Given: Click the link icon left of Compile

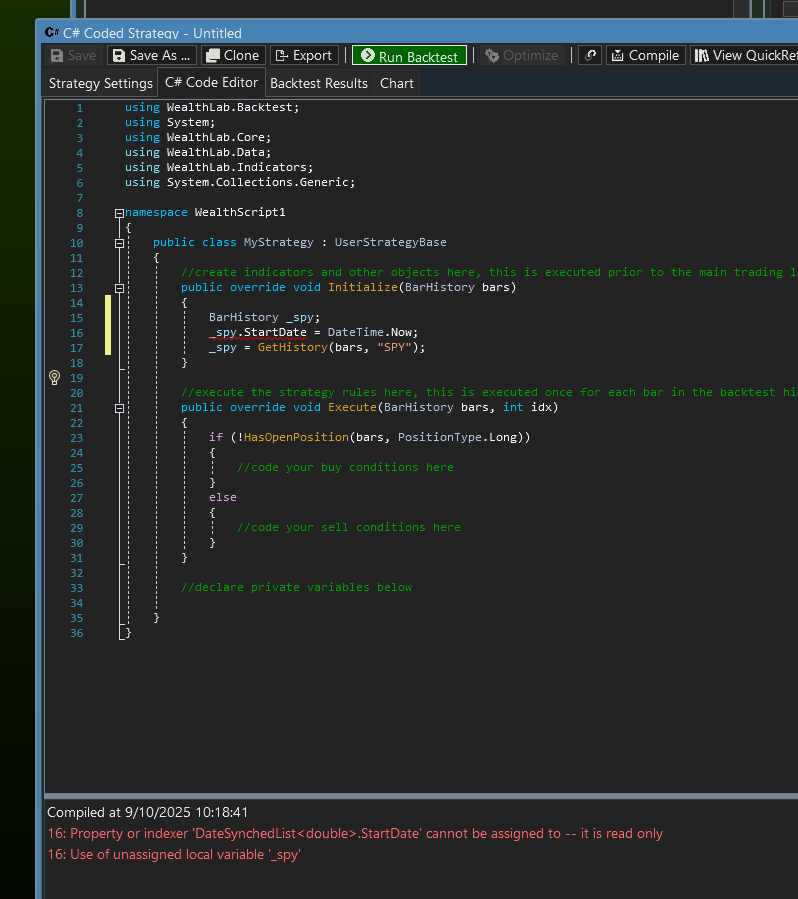Looking at the screenshot, I should [x=590, y=56].
